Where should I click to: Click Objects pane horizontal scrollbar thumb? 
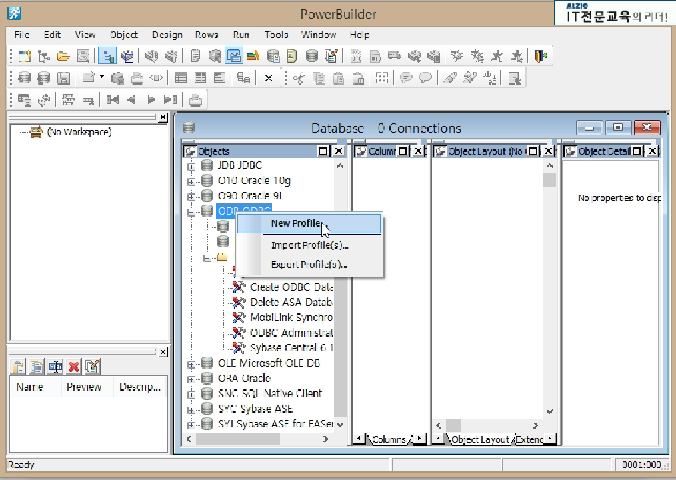(238, 439)
